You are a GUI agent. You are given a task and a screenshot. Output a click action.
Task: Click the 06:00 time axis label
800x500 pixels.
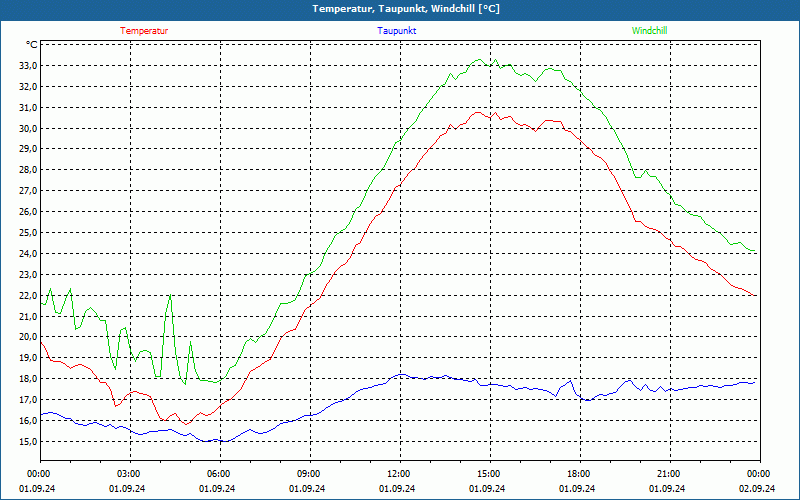(218, 474)
